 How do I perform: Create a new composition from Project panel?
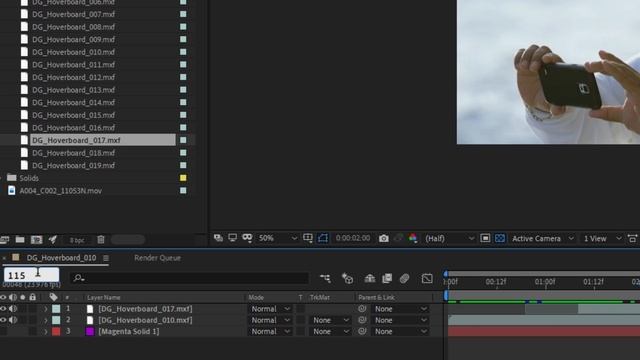[x=36, y=240]
